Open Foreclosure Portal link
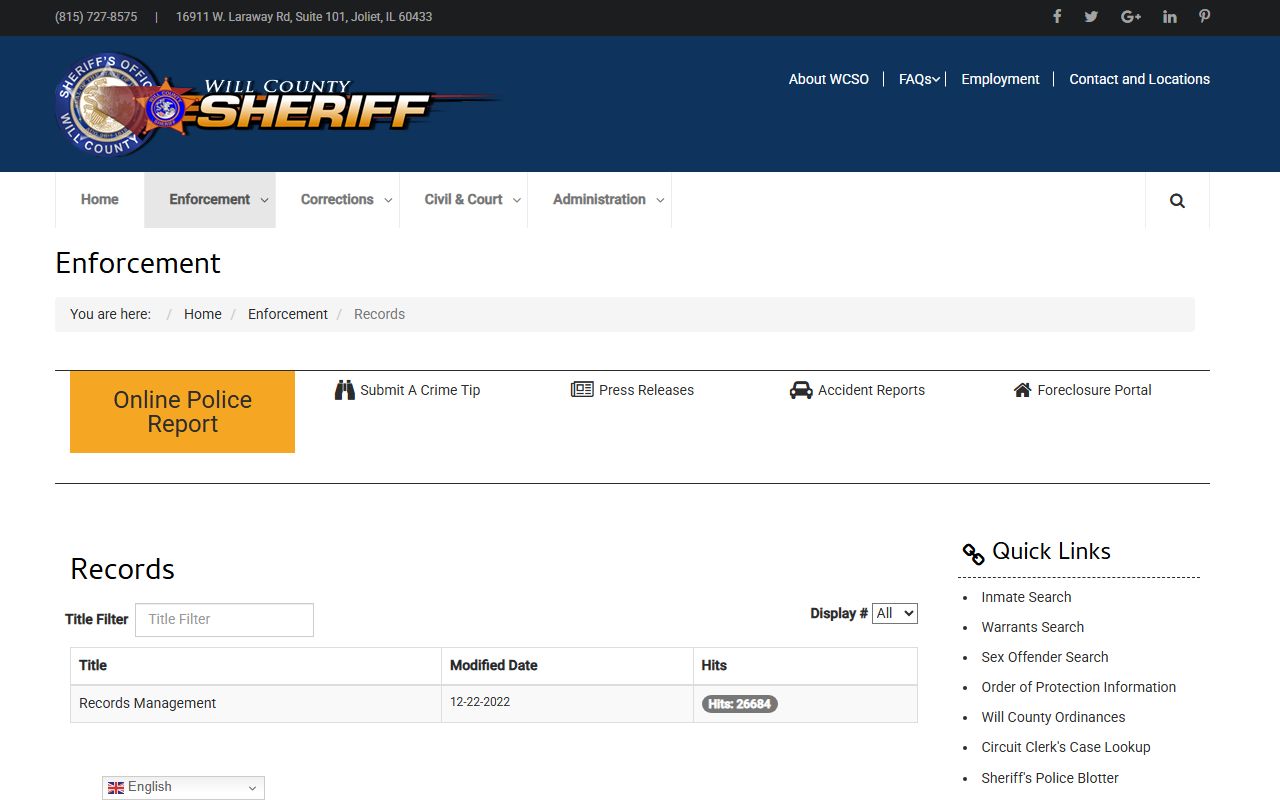 pos(1094,390)
